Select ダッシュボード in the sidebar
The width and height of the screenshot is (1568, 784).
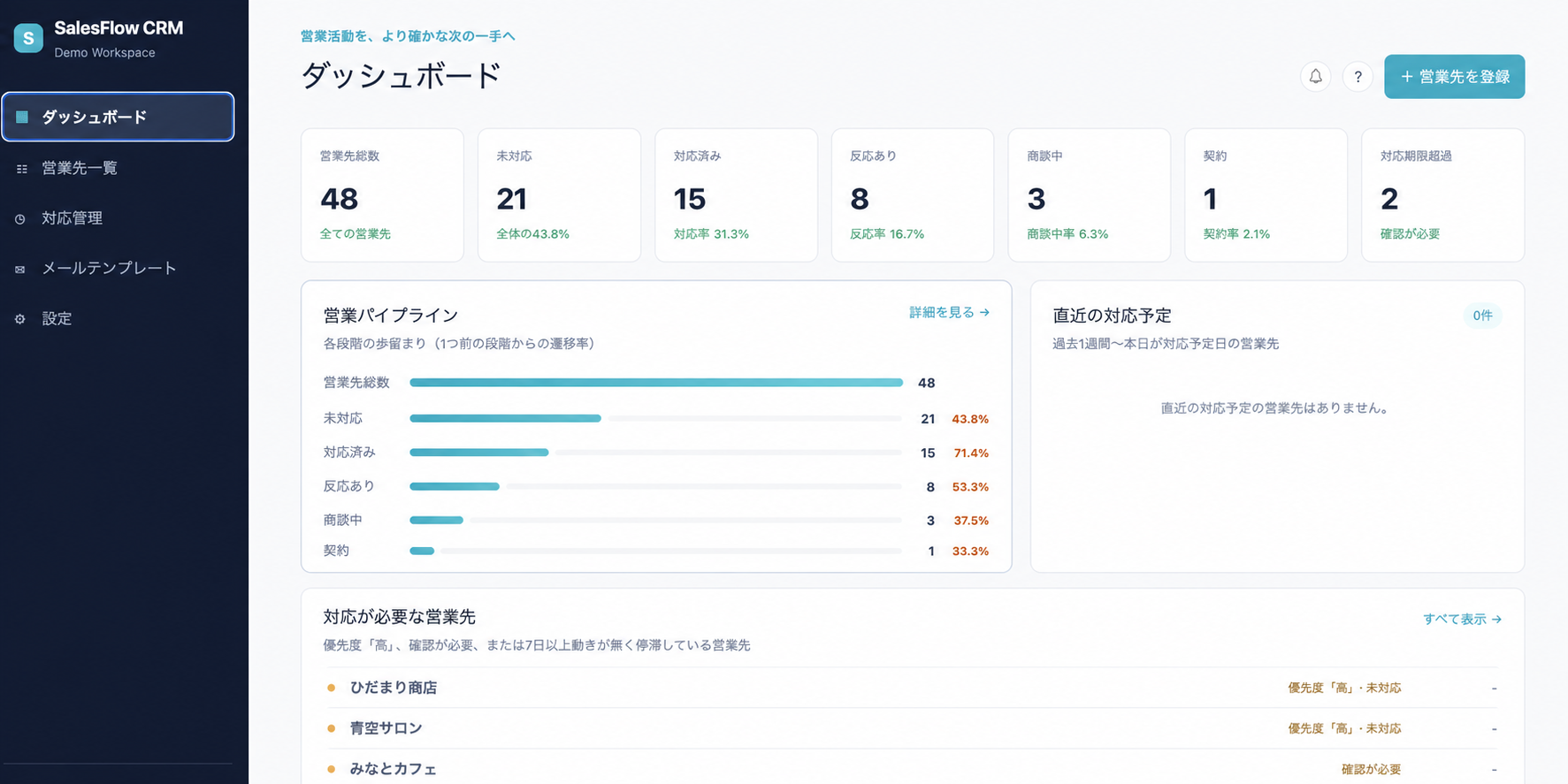coord(118,117)
